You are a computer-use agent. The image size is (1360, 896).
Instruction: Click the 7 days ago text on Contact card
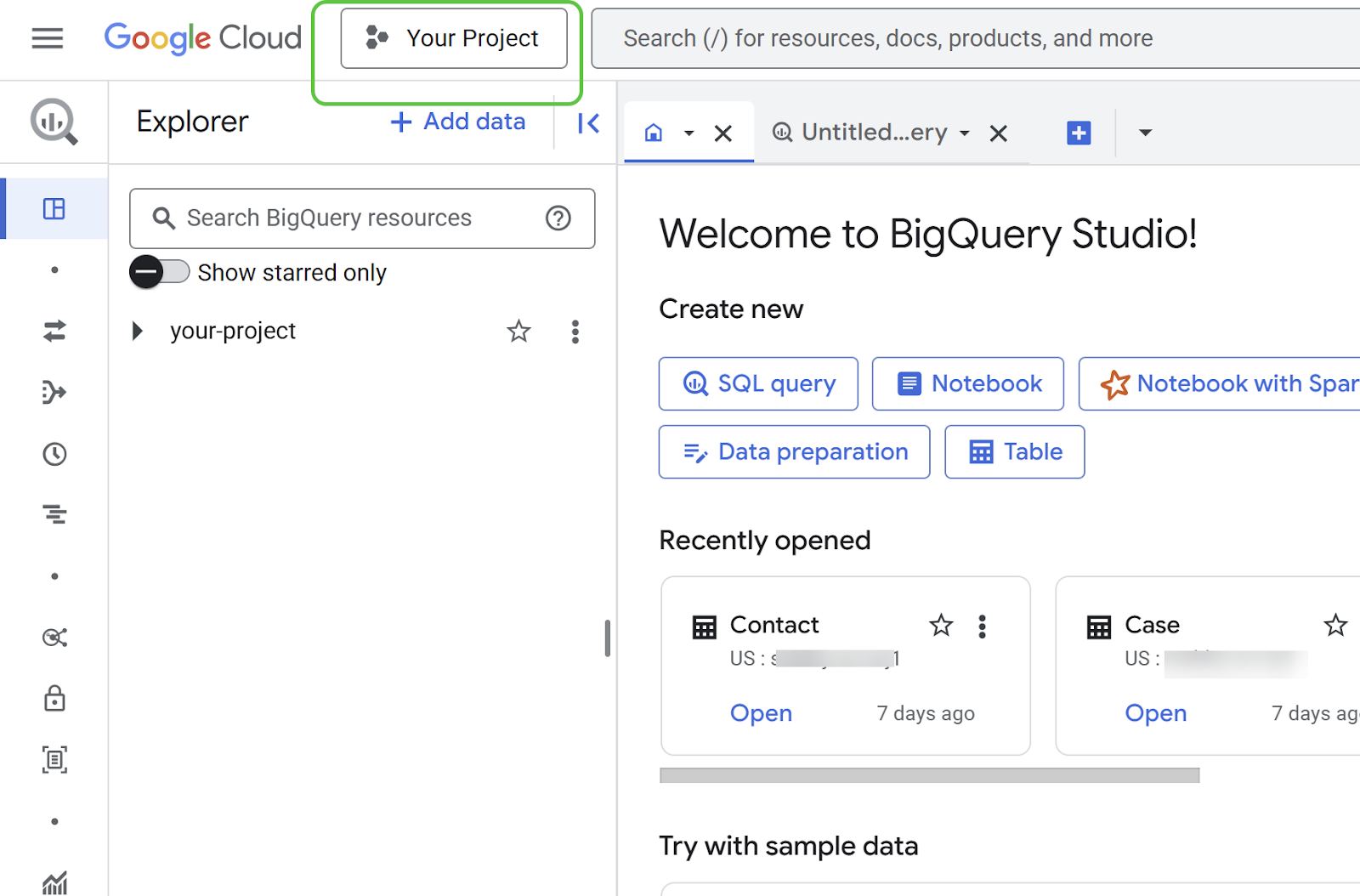pyautogui.click(x=926, y=714)
